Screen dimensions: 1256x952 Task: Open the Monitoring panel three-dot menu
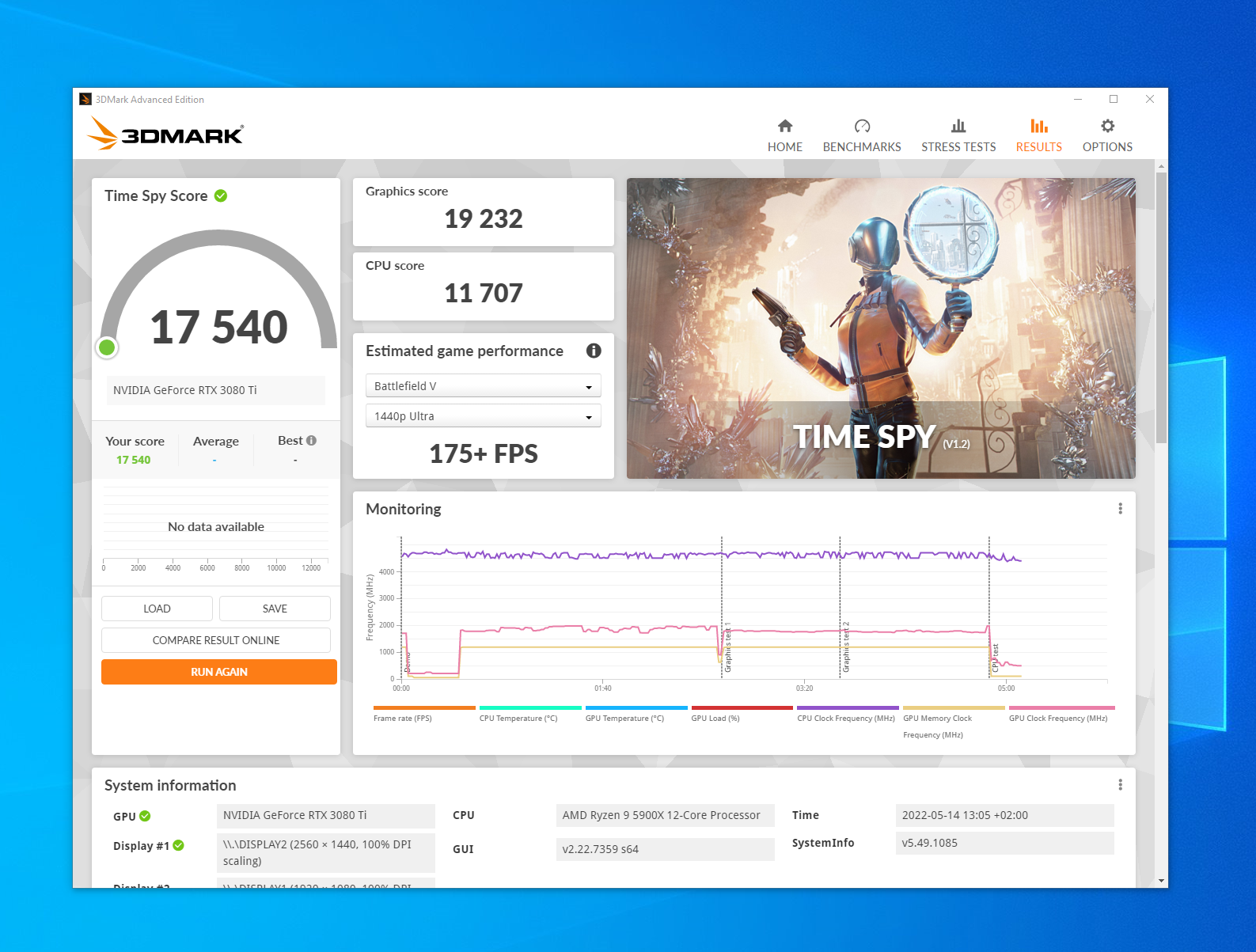pyautogui.click(x=1120, y=509)
